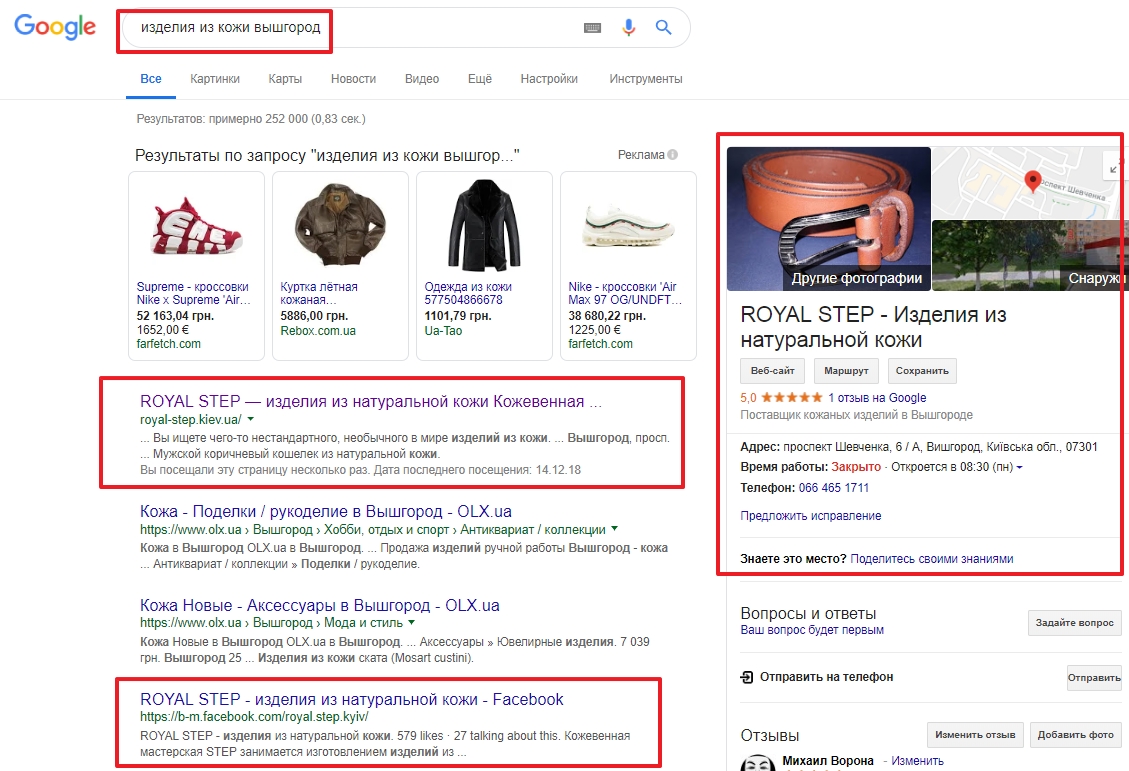
Task: Click Изменить link next to Михаил Ворона
Action: point(917,761)
